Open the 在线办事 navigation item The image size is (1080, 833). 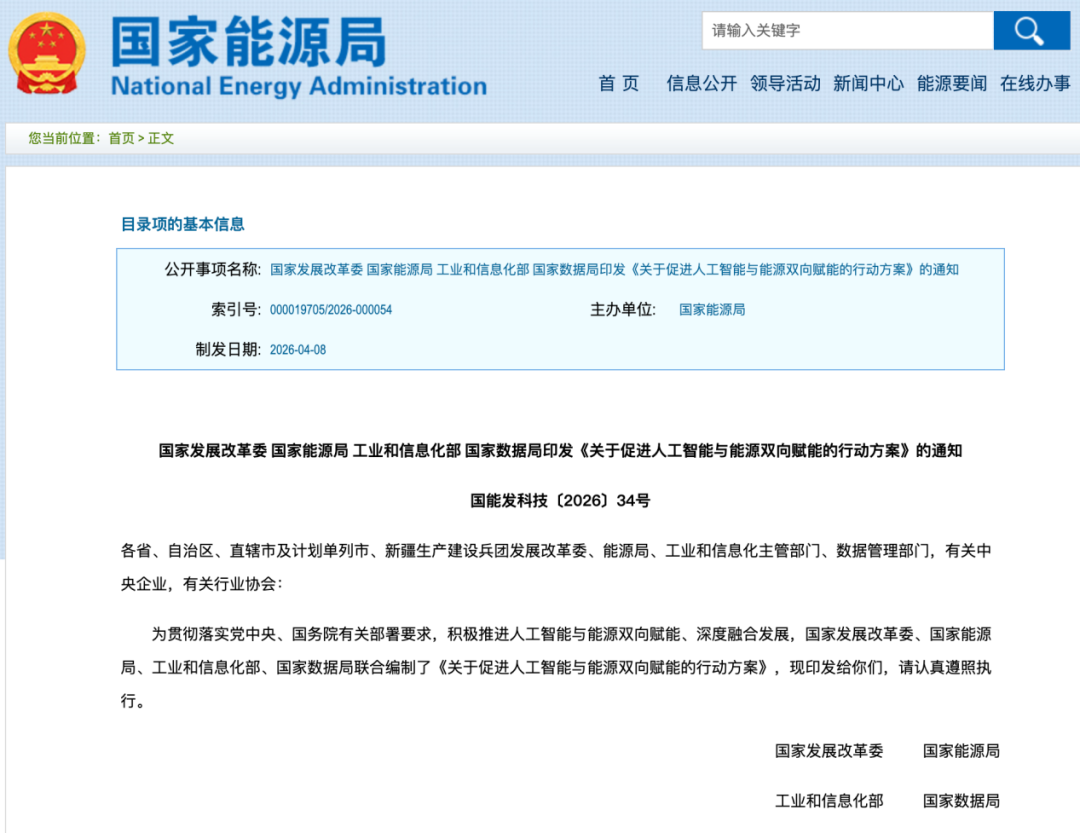tap(1035, 84)
